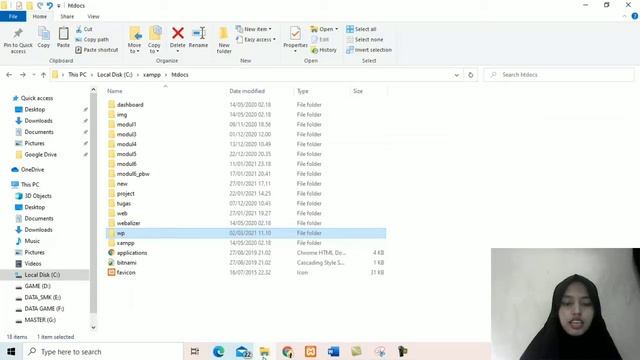Select the project folder
Image resolution: width=640 pixels, height=360 pixels.
click(125, 193)
